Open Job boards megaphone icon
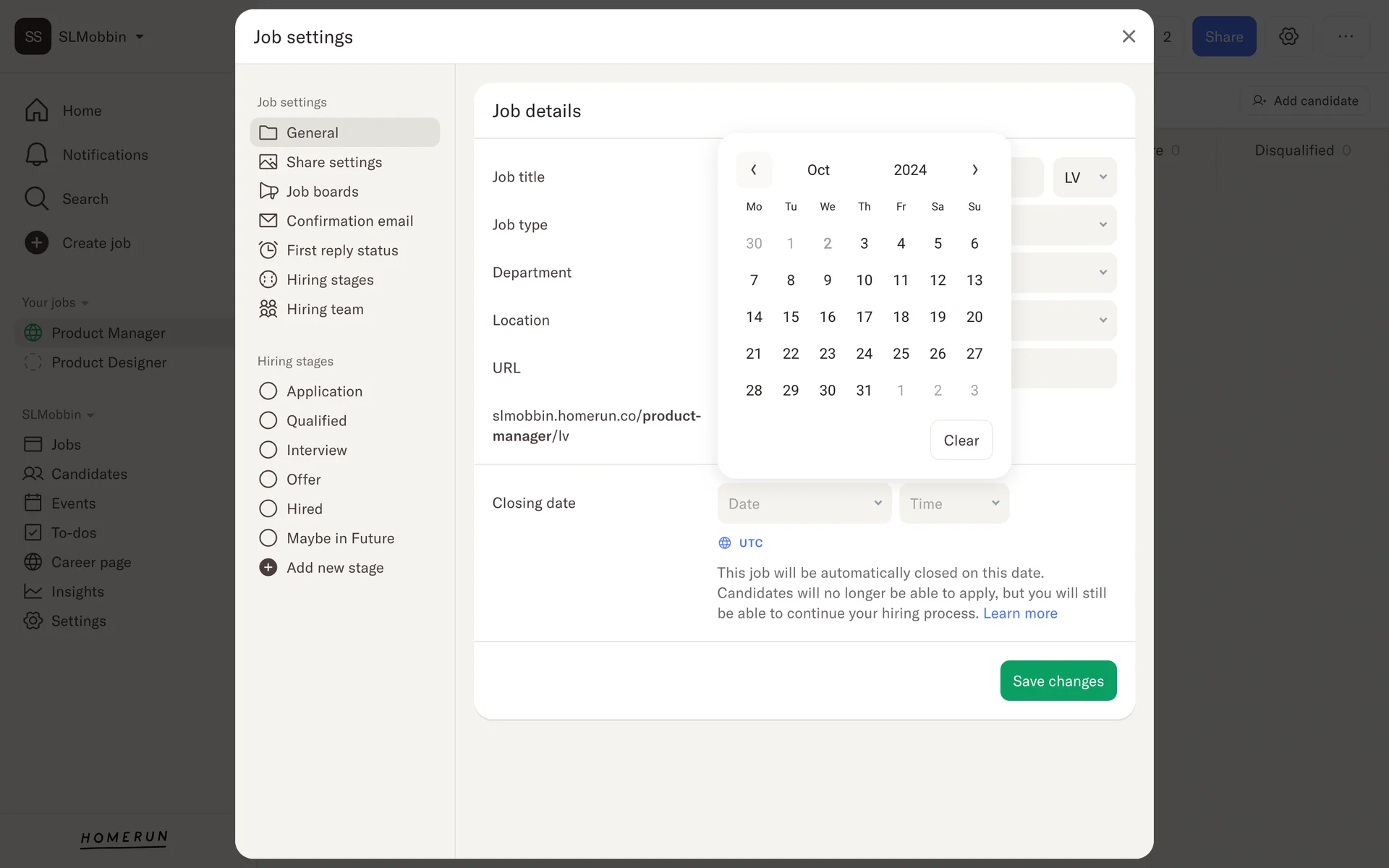This screenshot has width=1389, height=868. (x=268, y=191)
